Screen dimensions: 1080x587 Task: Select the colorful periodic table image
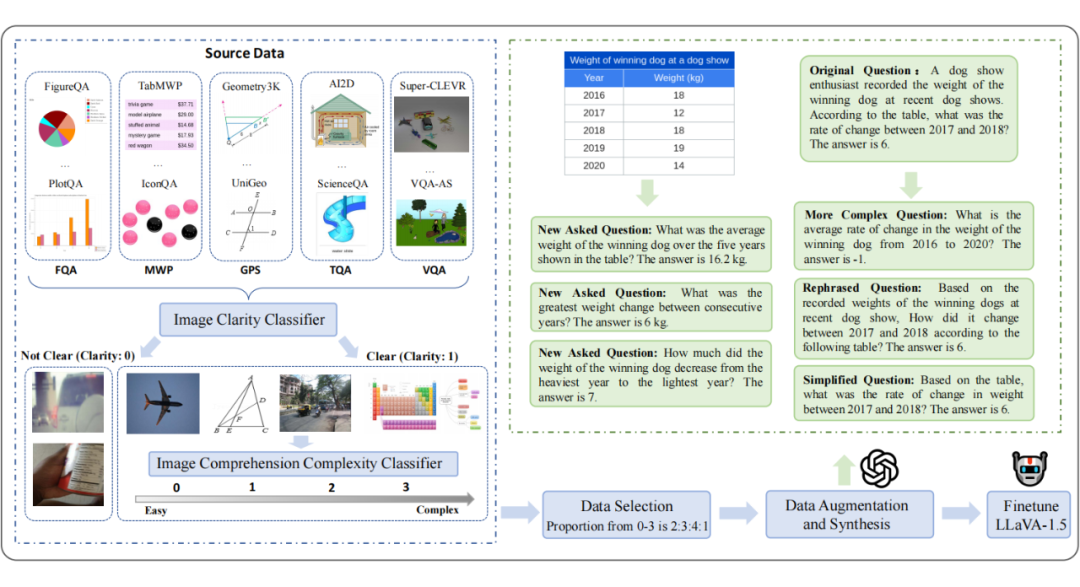click(x=404, y=405)
